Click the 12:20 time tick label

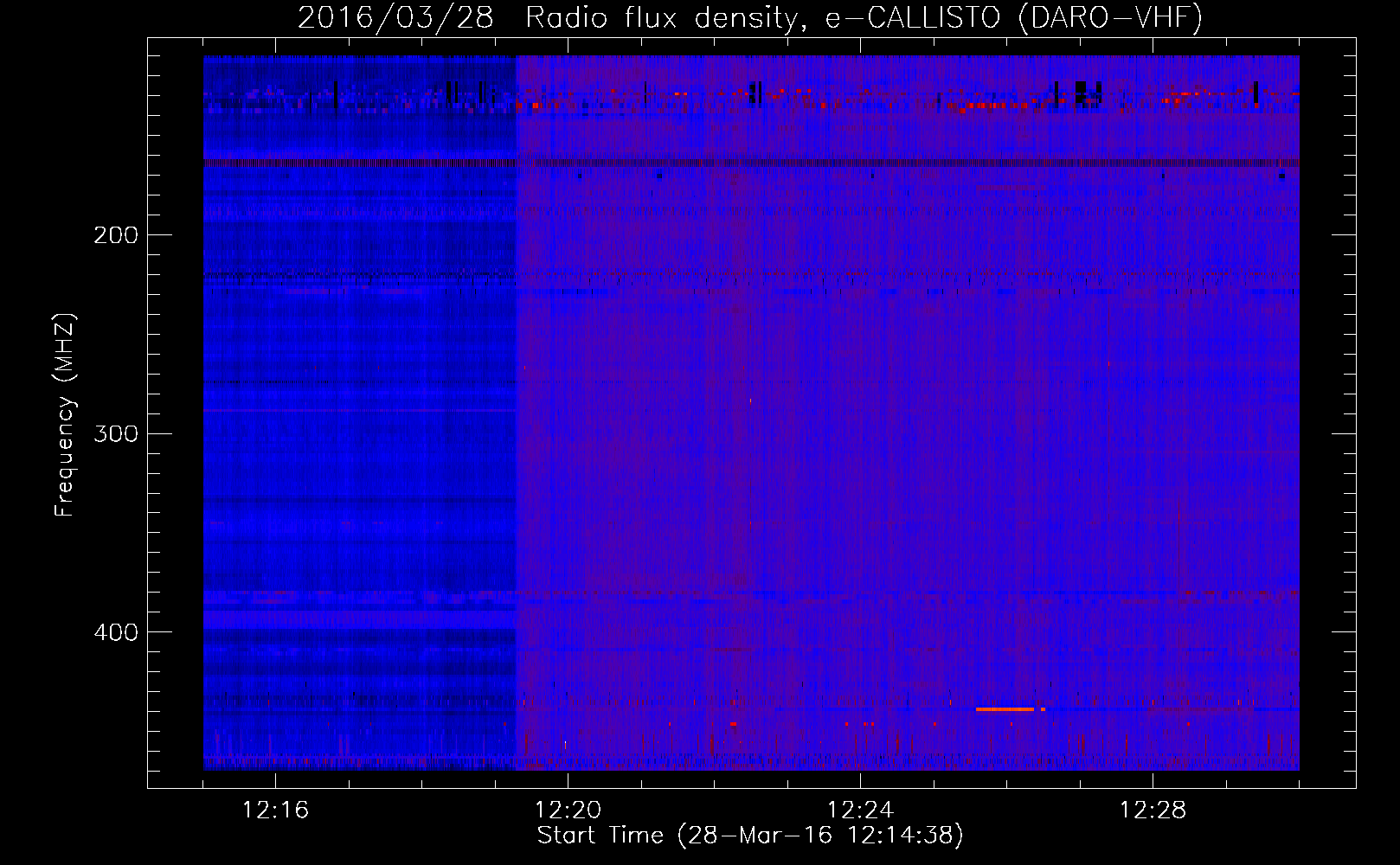click(568, 811)
